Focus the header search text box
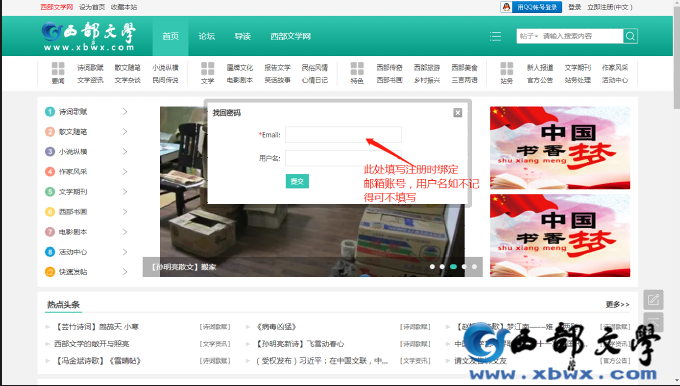Screen dimensions: 680x386 tap(581, 36)
